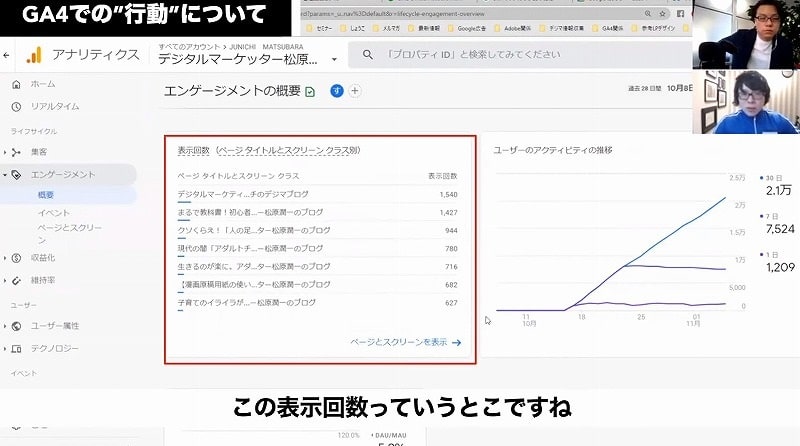The height and width of the screenshot is (446, 800).
Task: Click the Facebook extension icon
Action: point(680,14)
